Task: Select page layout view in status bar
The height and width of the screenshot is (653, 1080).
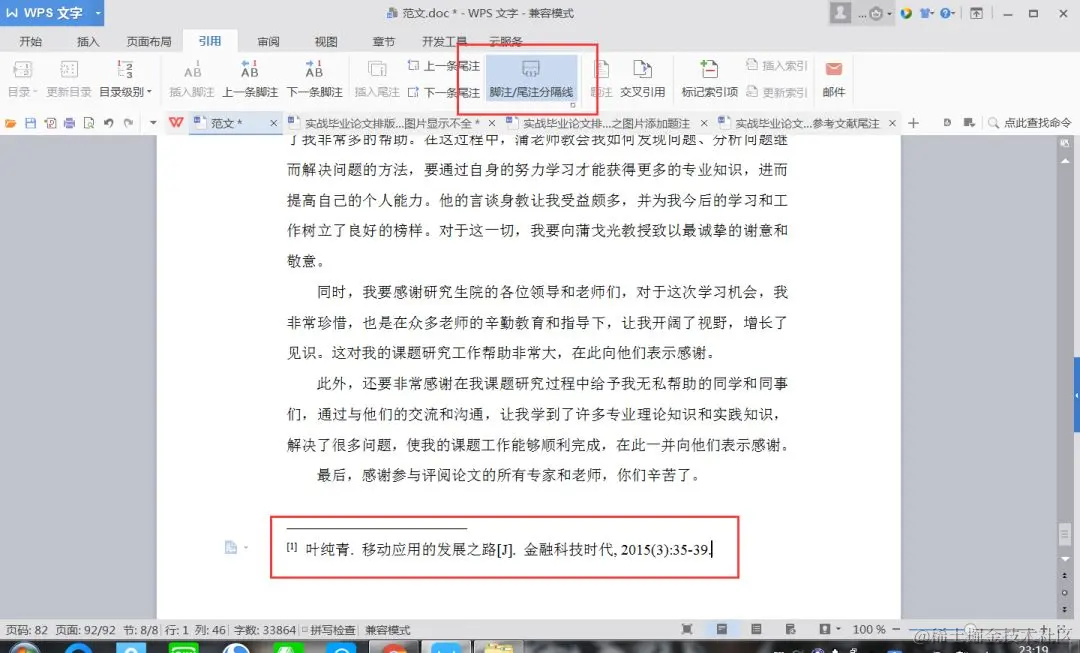Action: click(722, 629)
